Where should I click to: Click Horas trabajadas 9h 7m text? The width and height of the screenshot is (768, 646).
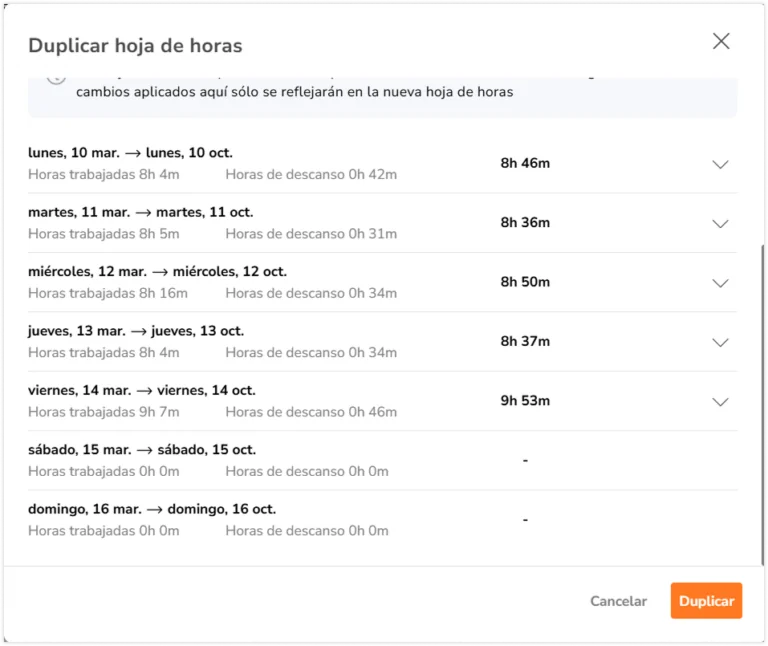point(103,412)
